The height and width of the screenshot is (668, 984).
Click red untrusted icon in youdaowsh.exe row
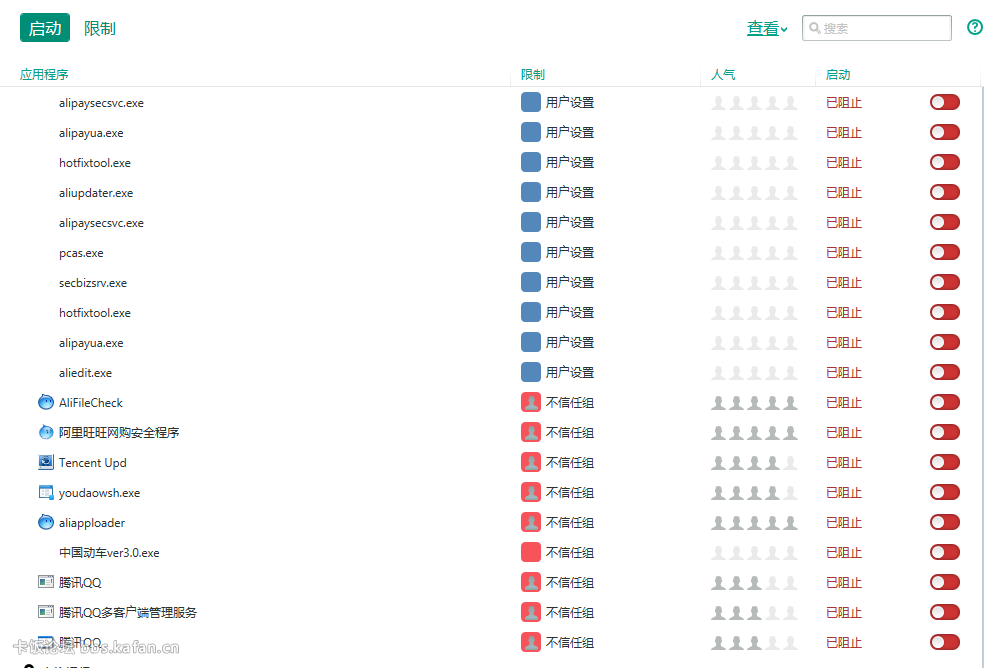point(531,492)
